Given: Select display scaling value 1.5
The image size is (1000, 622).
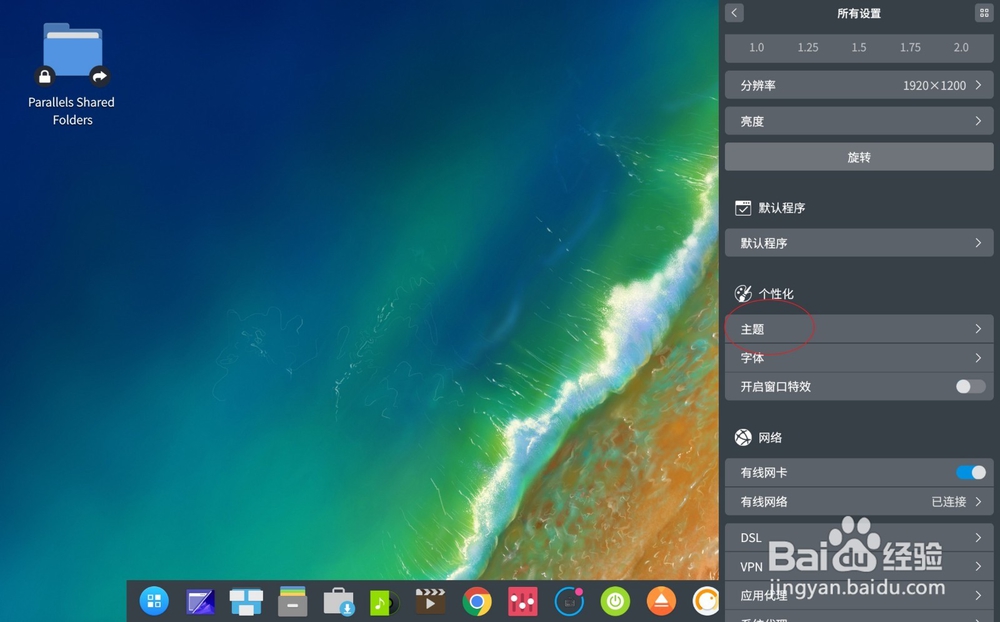Looking at the screenshot, I should click(x=859, y=47).
